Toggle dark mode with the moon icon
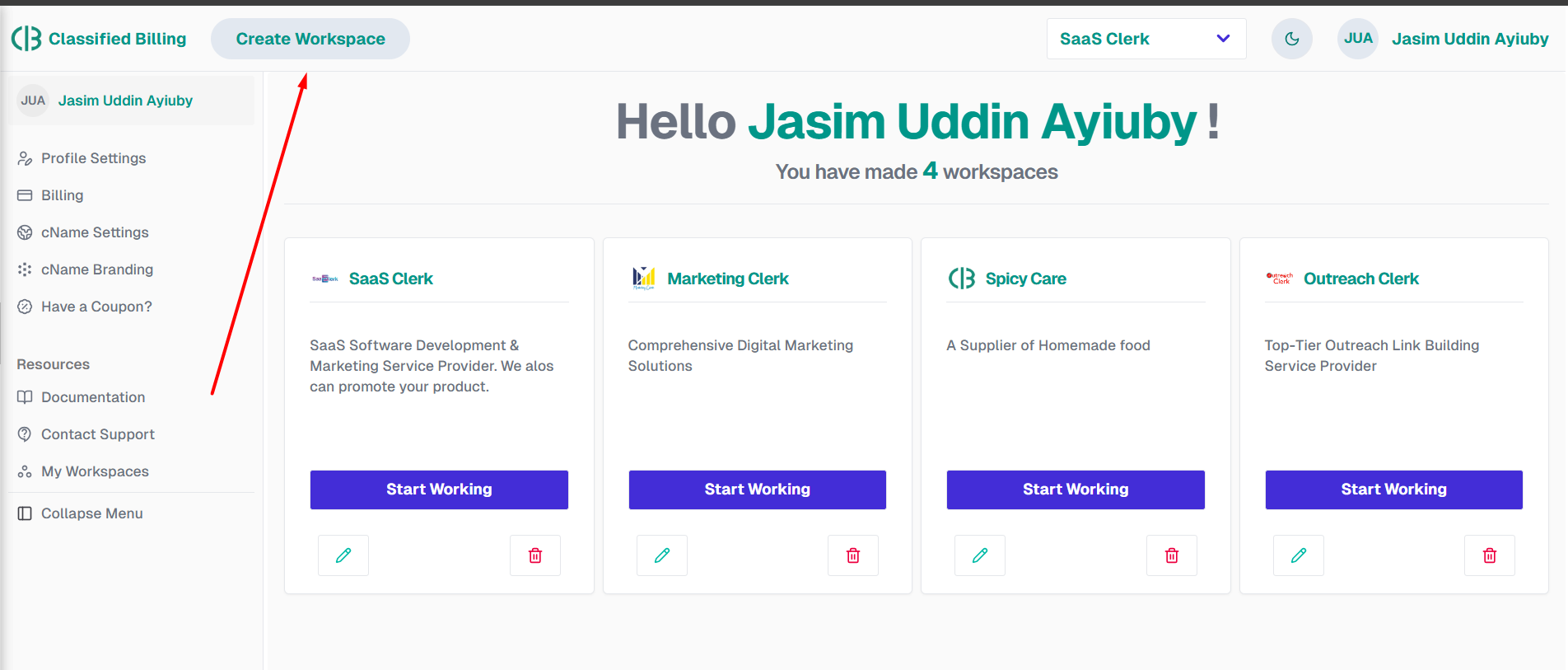1568x670 pixels. 1292,39
